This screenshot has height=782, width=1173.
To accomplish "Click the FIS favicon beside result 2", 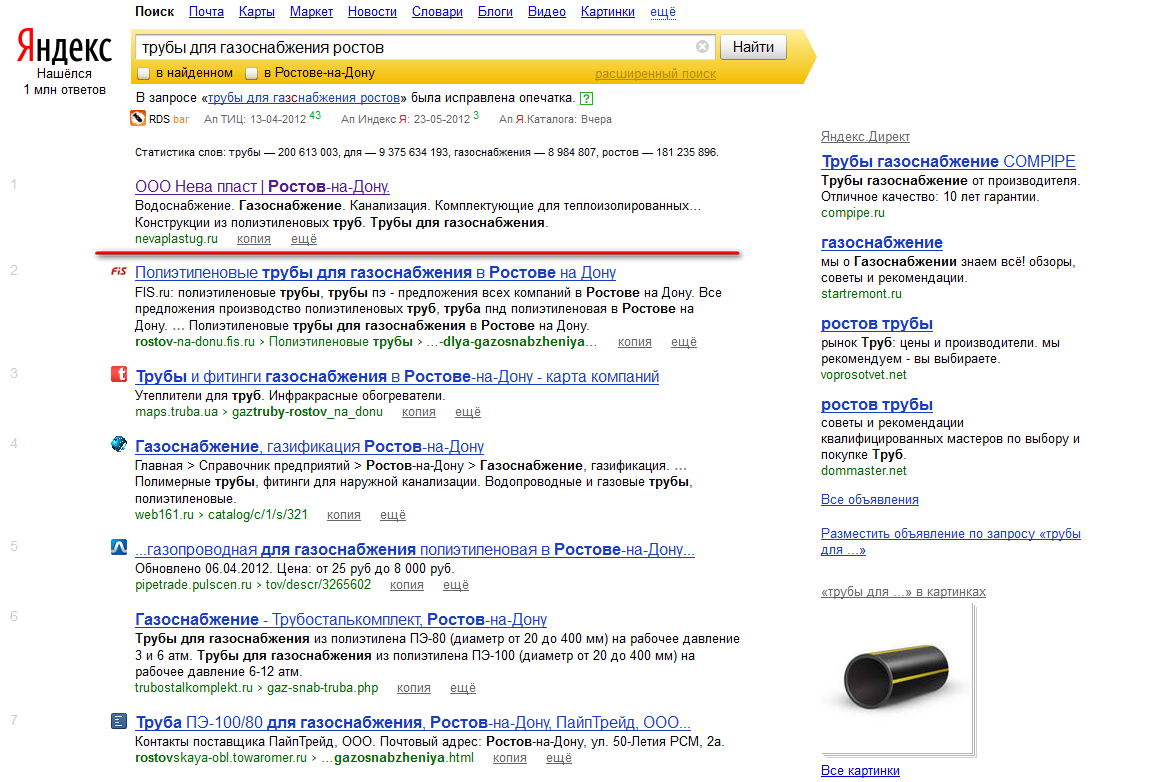I will click(119, 272).
